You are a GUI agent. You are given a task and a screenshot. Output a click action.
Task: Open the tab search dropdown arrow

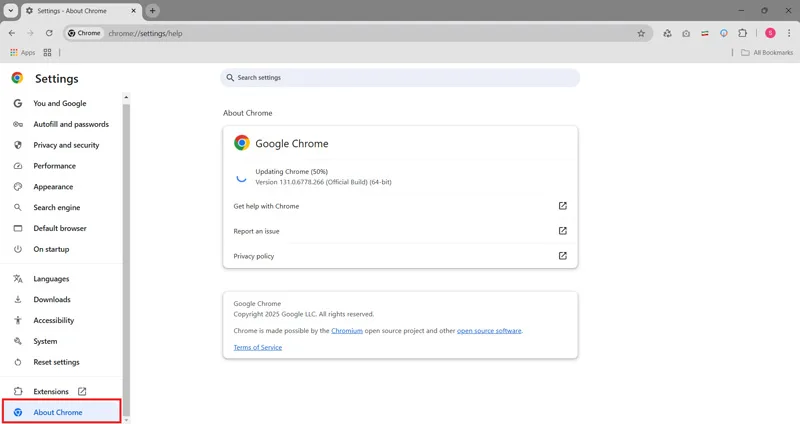[x=10, y=10]
